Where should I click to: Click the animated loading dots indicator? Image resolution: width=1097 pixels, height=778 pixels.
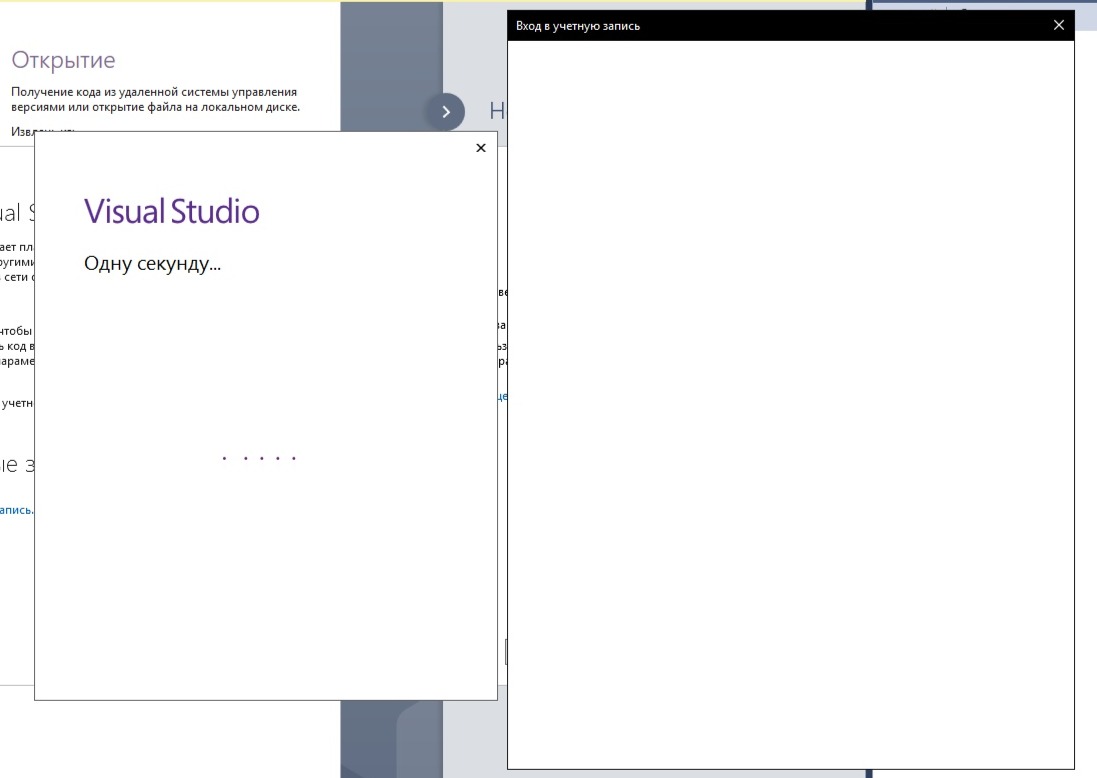click(258, 459)
